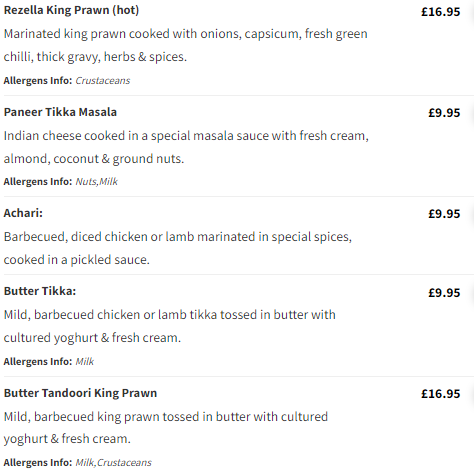Click the £9.95 price beside Achari
Viewport: 474px width, 472px height.
pyautogui.click(x=444, y=214)
